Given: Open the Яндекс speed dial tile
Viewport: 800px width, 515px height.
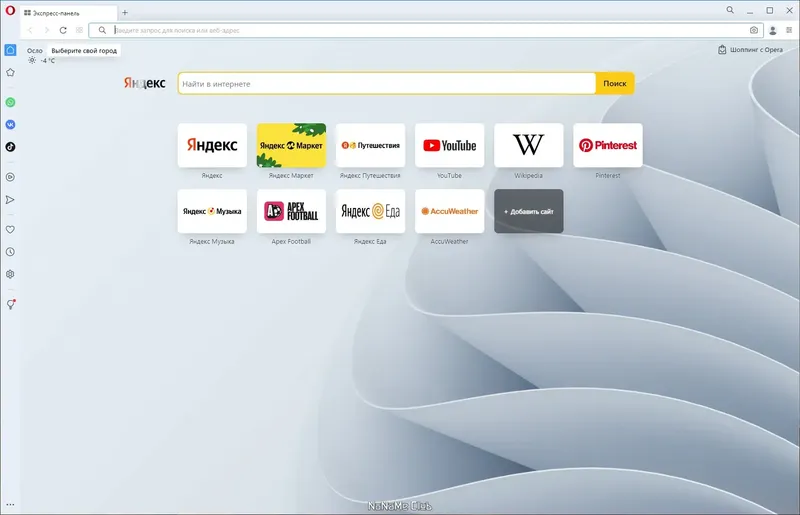Looking at the screenshot, I should [x=212, y=145].
